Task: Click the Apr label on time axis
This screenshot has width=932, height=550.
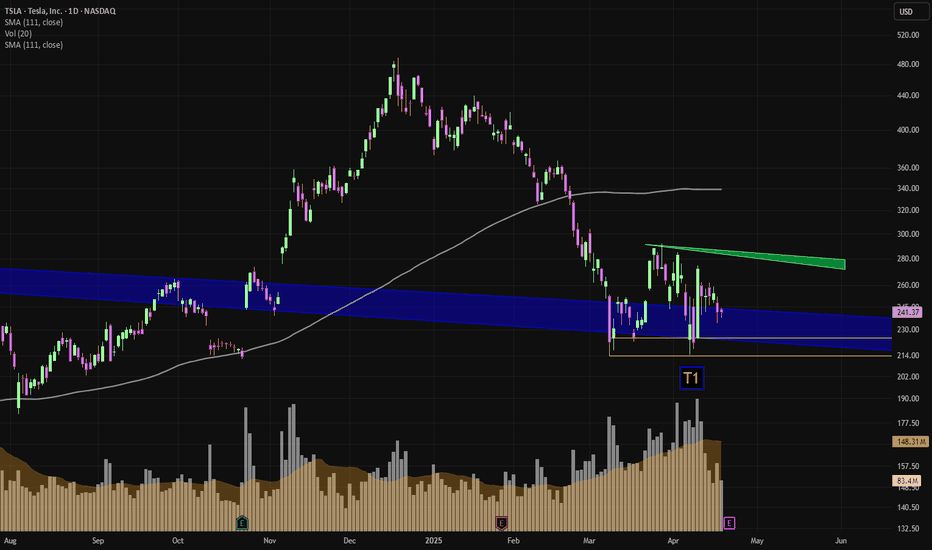Action: (x=673, y=540)
